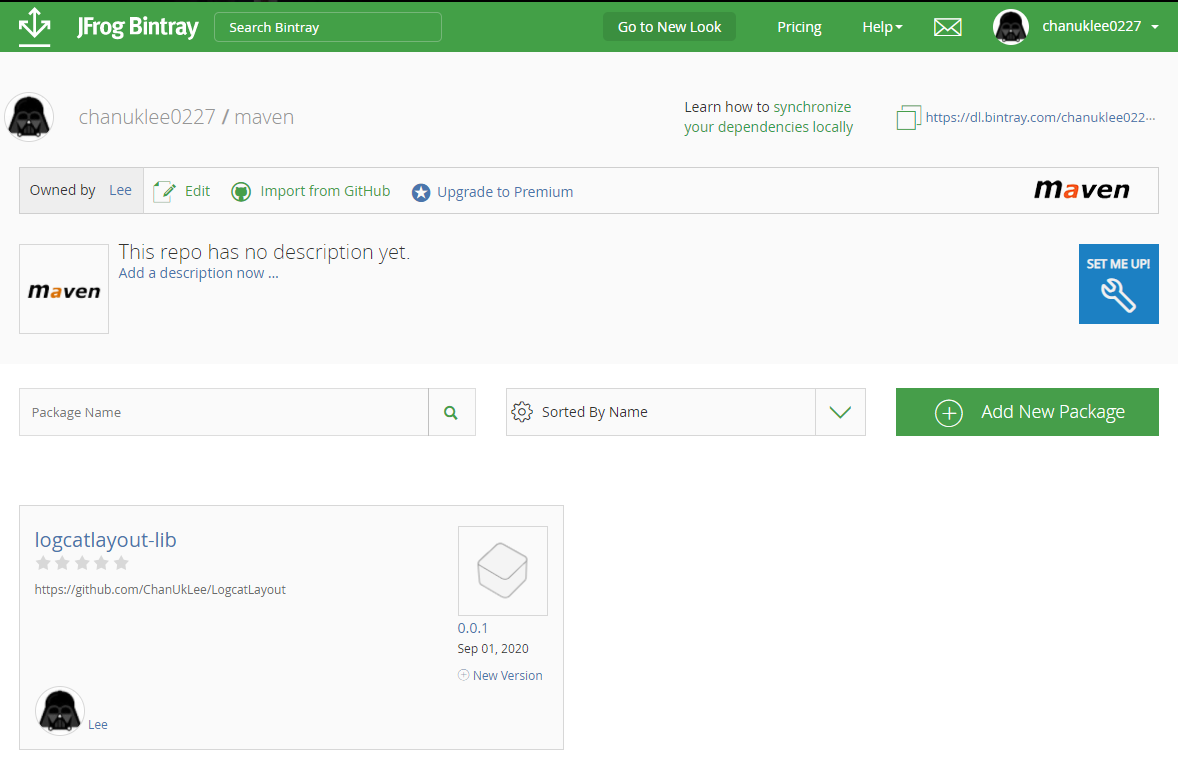This screenshot has height=758, width=1178.
Task: Click the plus circle on Add New Package
Action: coord(949,412)
